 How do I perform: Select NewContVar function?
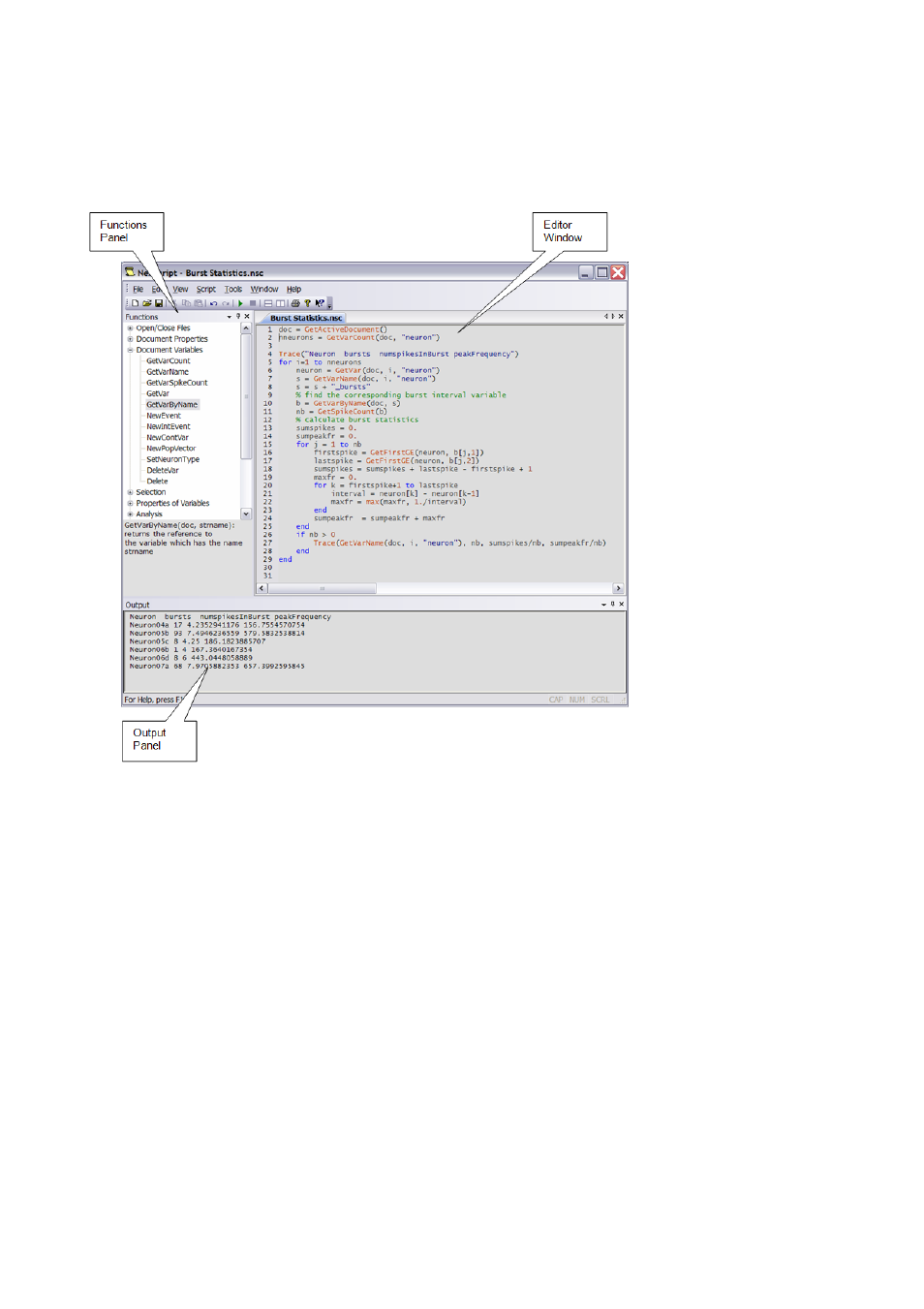coord(167,438)
